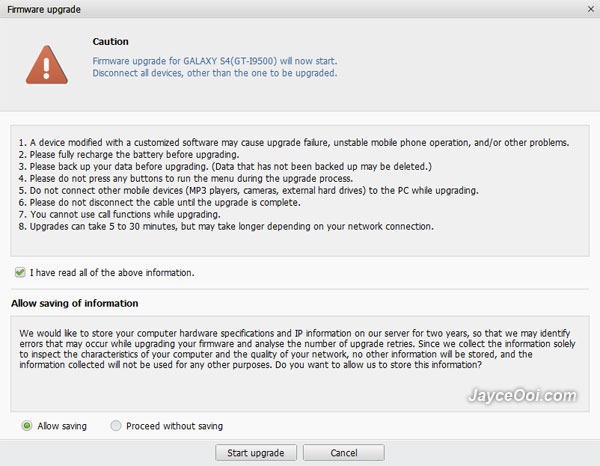
Task: Close the Firmware upgrade dialog
Action: 591,9
